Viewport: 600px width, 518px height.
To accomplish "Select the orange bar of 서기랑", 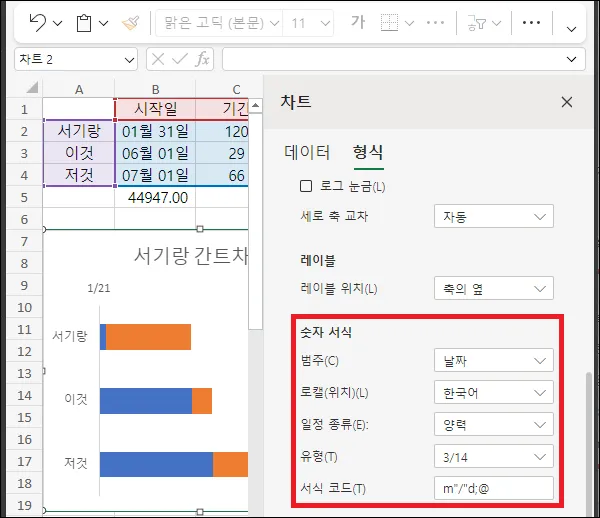I will (x=148, y=337).
